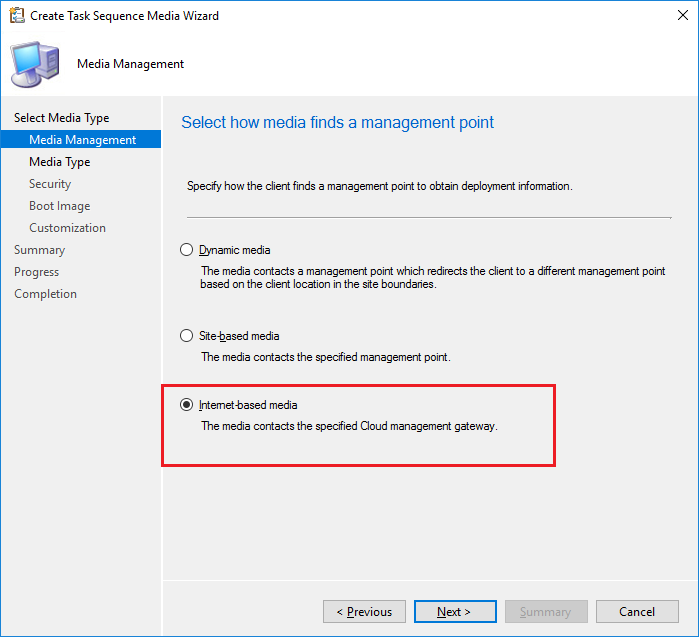Select the Summary step in the sidebar
Viewport: 699px width, 637px height.
click(39, 250)
